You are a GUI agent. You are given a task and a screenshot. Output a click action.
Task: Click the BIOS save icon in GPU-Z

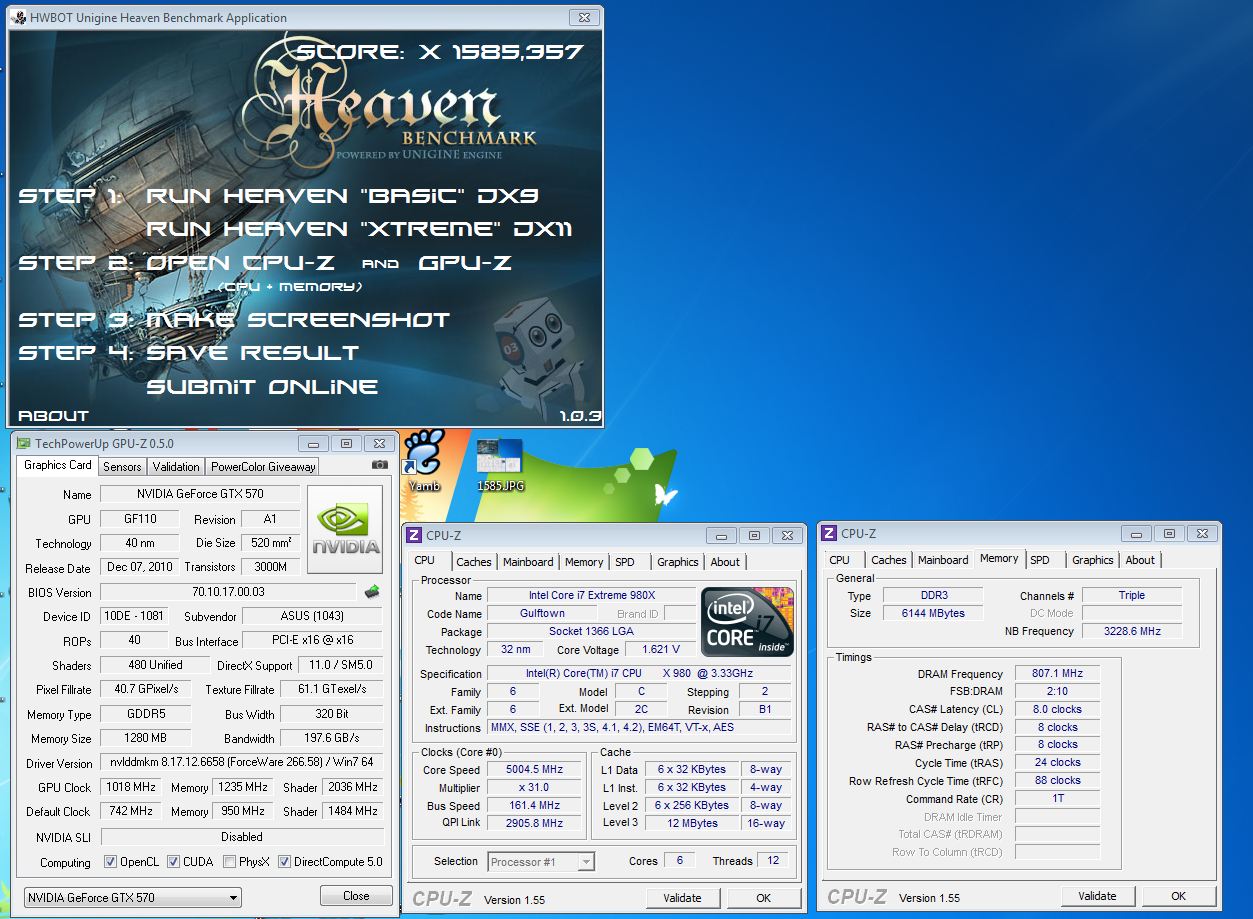pos(372,592)
